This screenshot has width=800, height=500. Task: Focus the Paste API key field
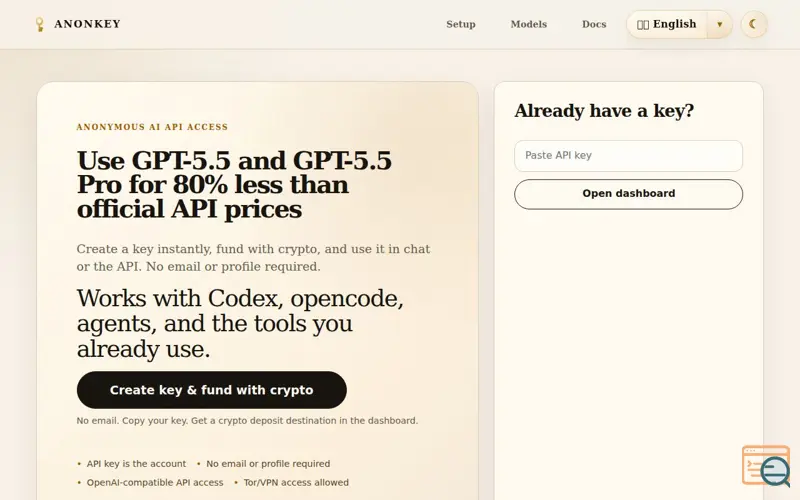pyautogui.click(x=628, y=156)
